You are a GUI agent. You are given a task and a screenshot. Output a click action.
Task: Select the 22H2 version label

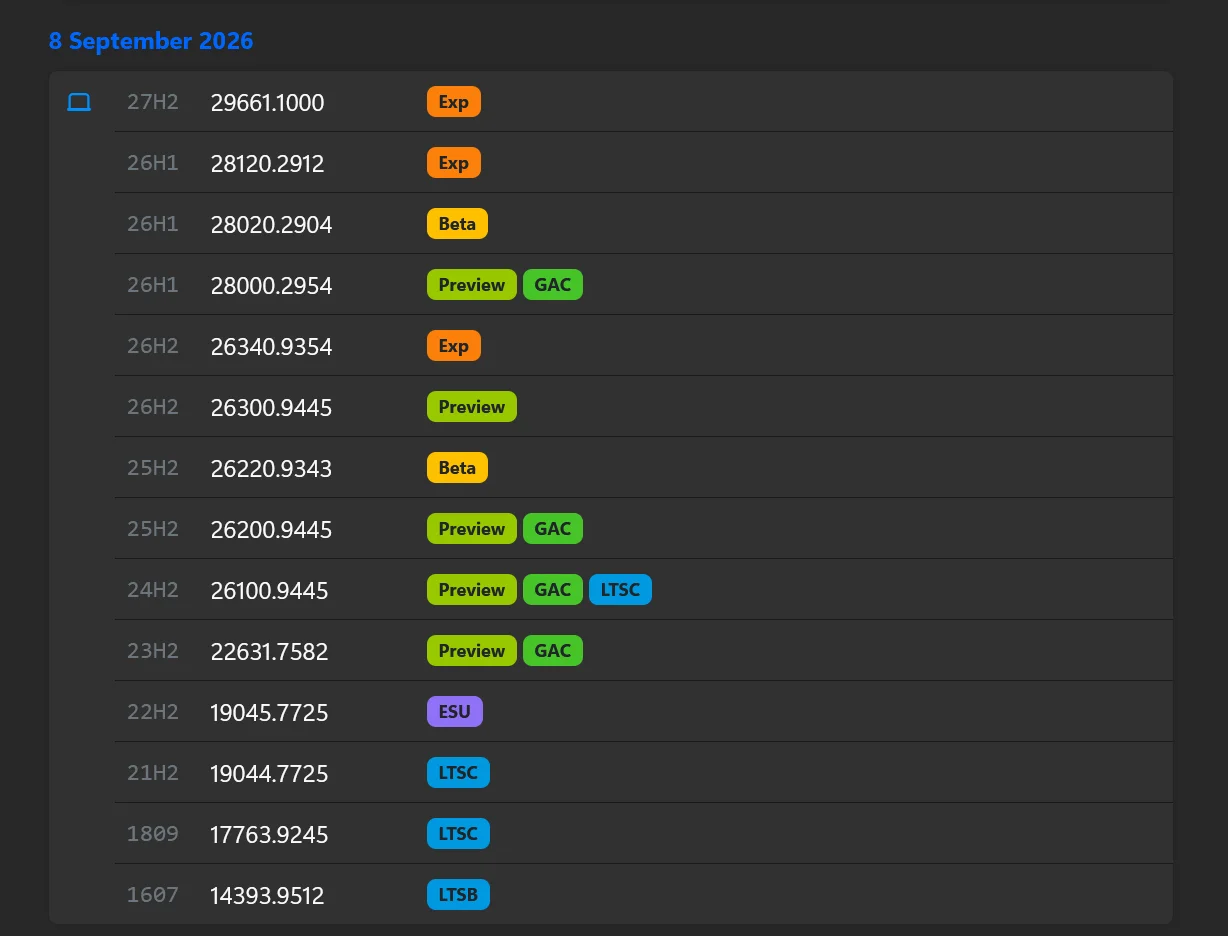pos(153,712)
